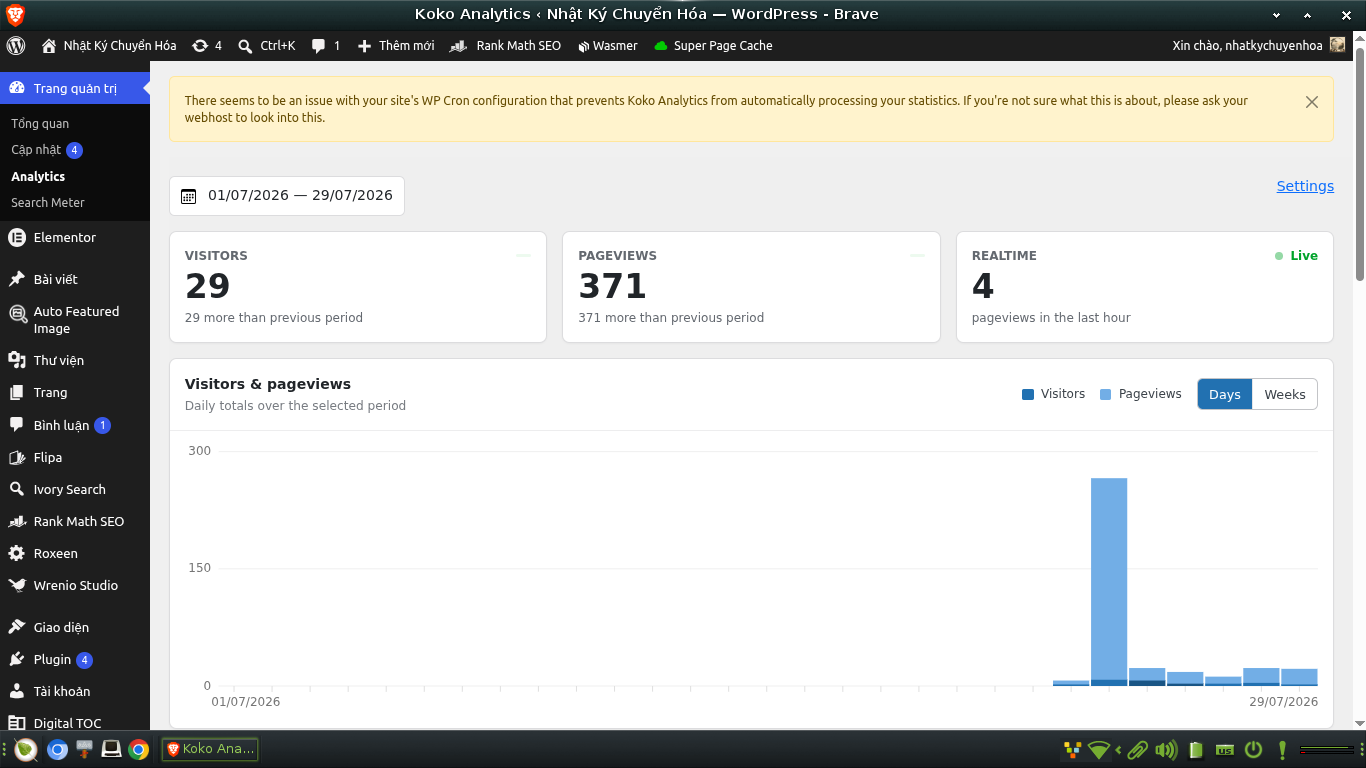Click the Bình luận comments icon in sidebar
Screen dimensions: 1366x768
17,425
